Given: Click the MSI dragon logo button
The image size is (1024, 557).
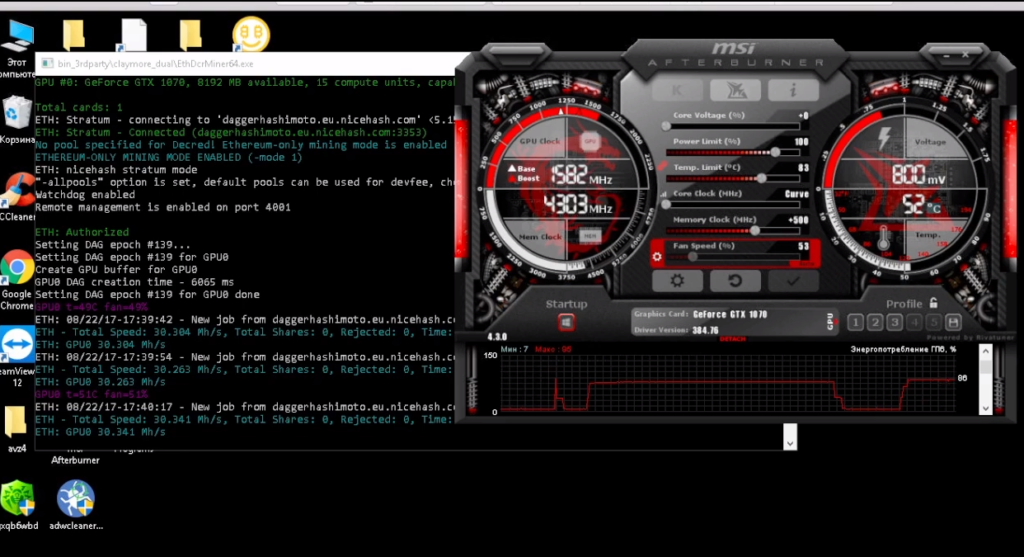Looking at the screenshot, I should pyautogui.click(x=734, y=91).
